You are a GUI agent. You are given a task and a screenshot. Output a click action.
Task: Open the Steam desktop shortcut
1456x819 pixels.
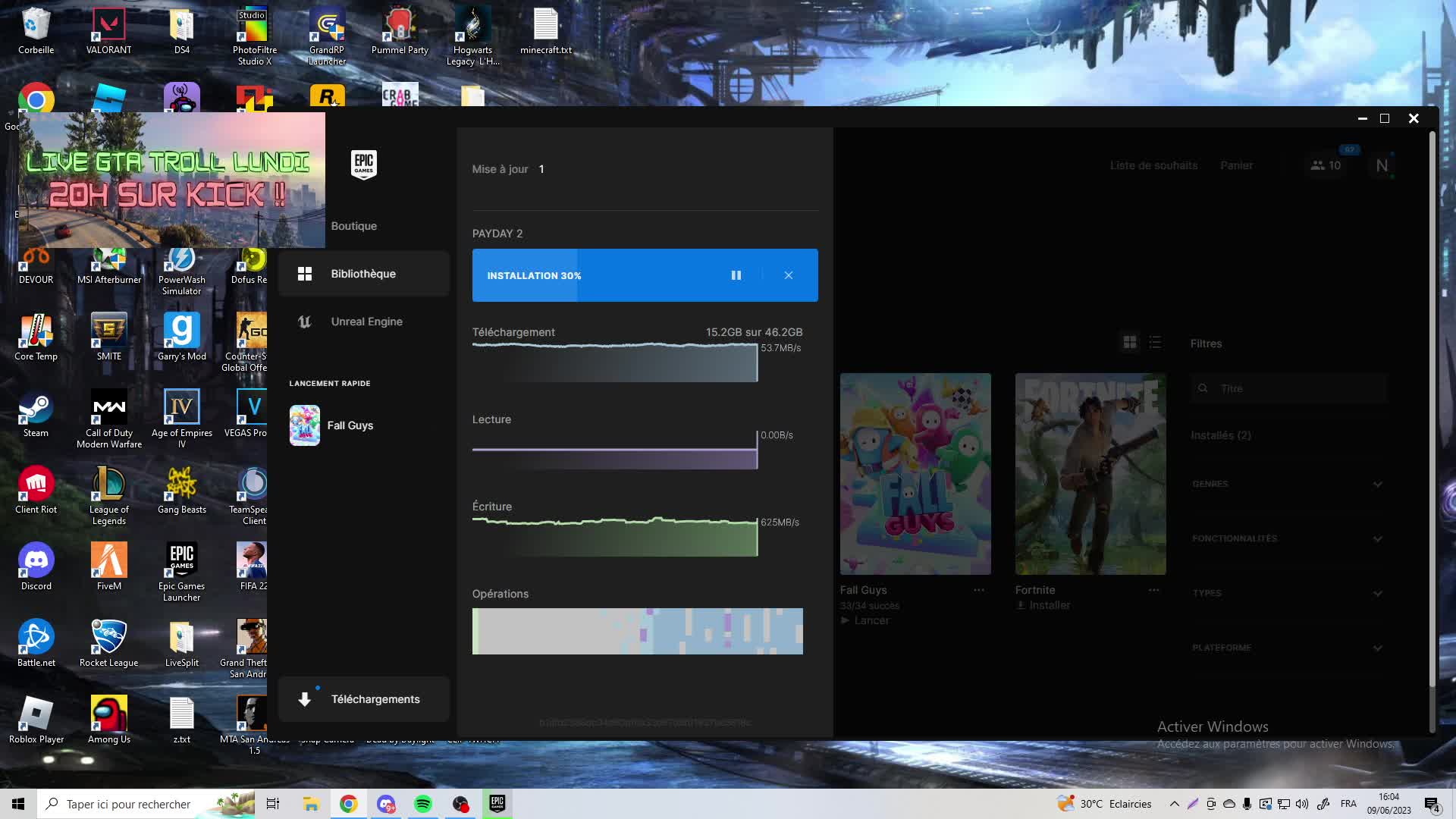(x=36, y=415)
